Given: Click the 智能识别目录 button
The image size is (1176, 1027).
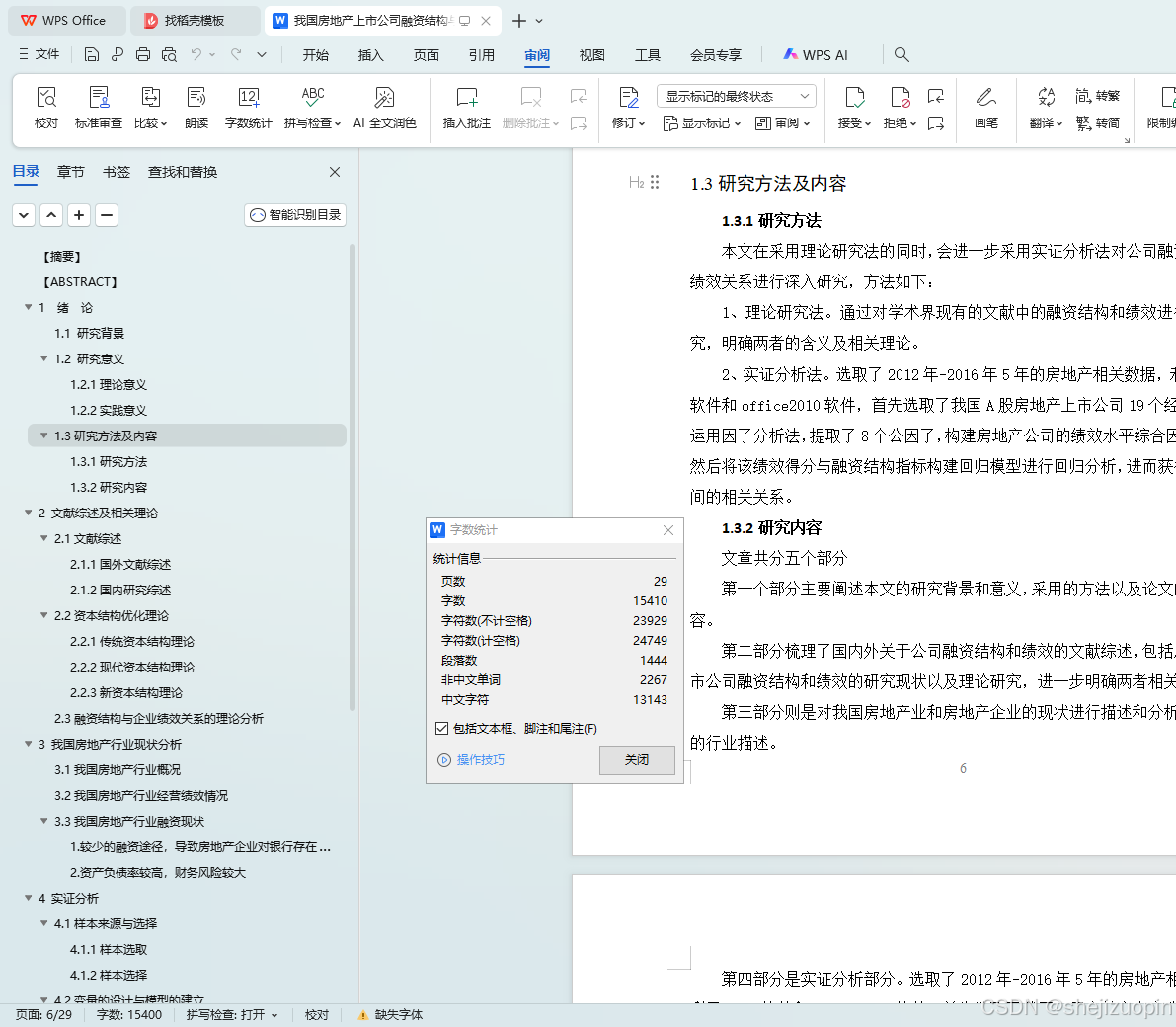Looking at the screenshot, I should pos(295,215).
